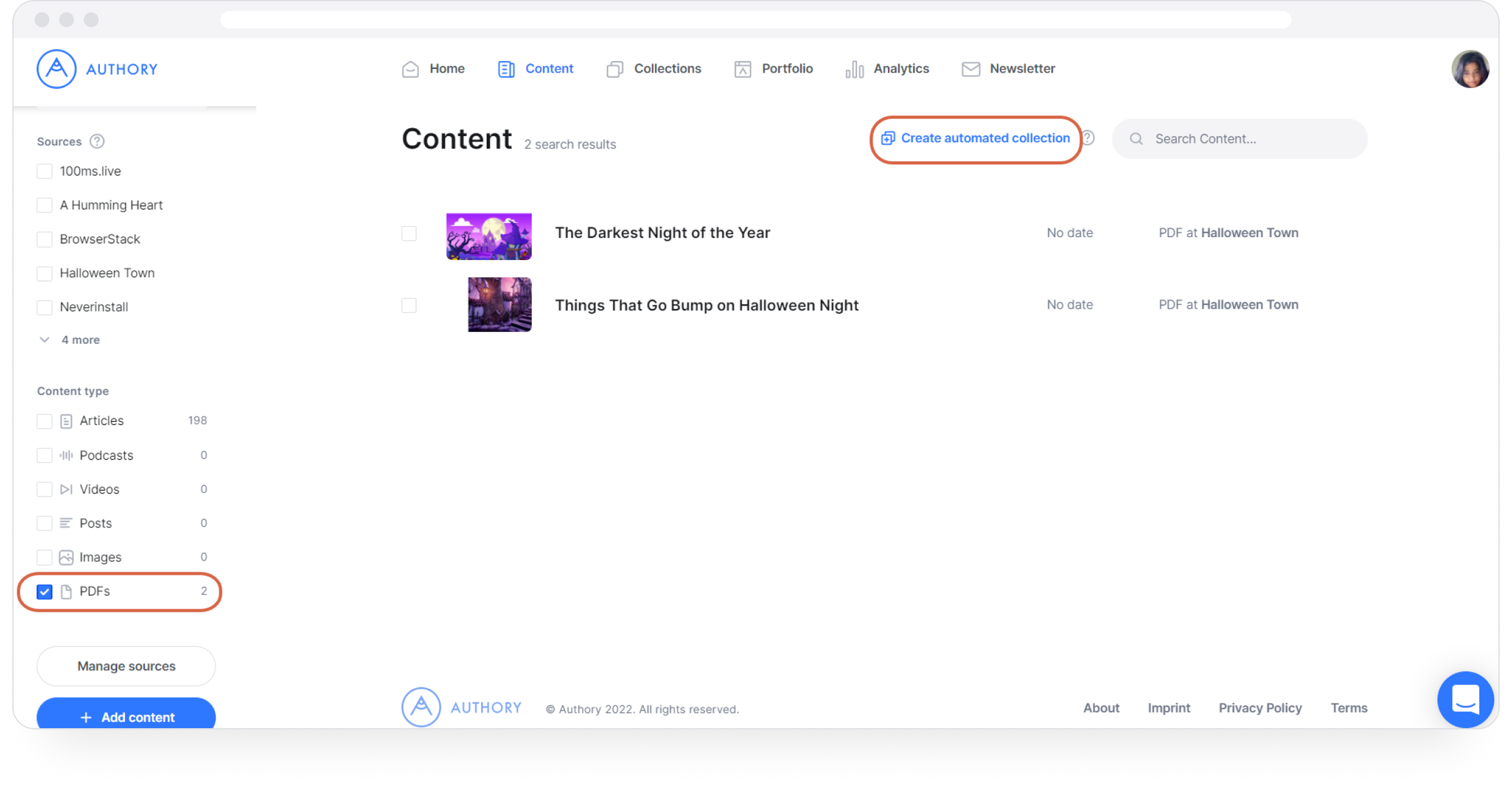Open Things That Go Bump thumbnail

click(x=500, y=304)
